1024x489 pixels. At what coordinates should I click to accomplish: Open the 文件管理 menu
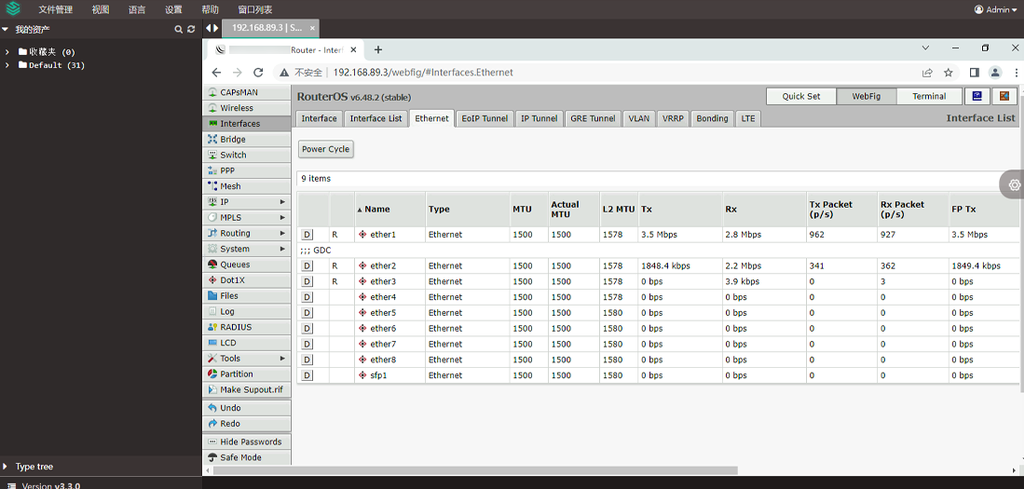tap(56, 10)
